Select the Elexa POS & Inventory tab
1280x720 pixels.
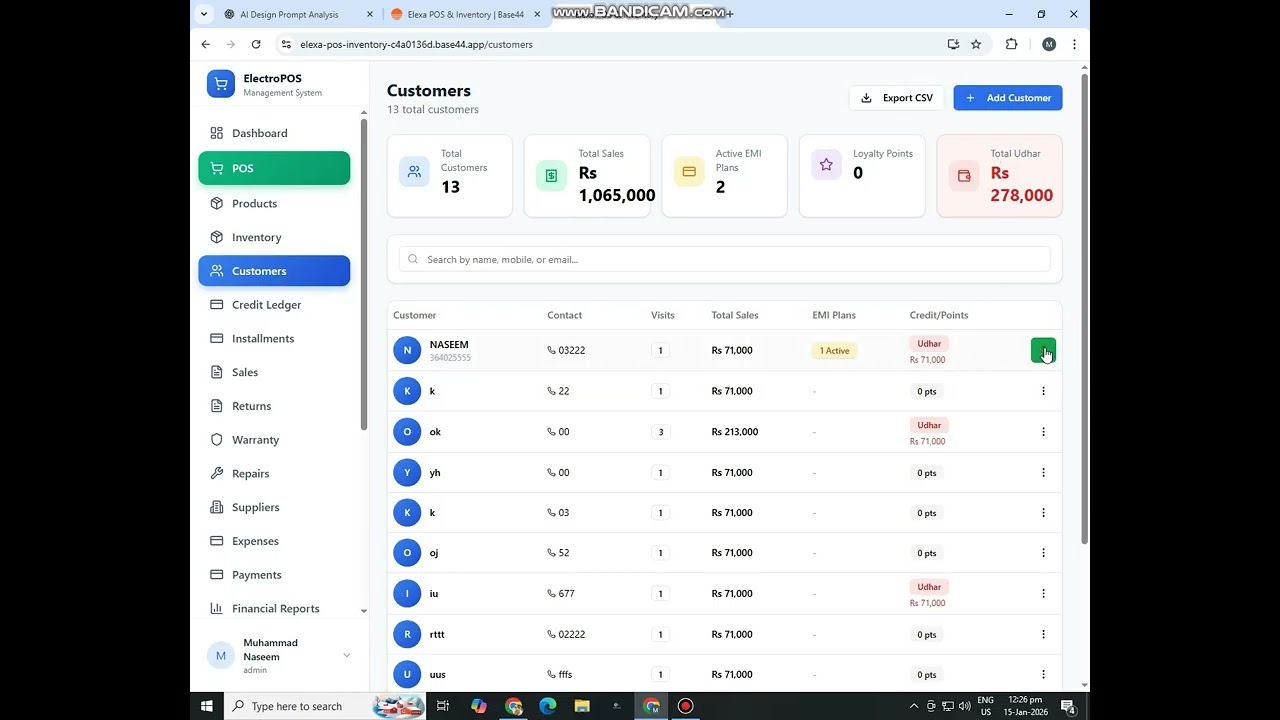tap(465, 14)
